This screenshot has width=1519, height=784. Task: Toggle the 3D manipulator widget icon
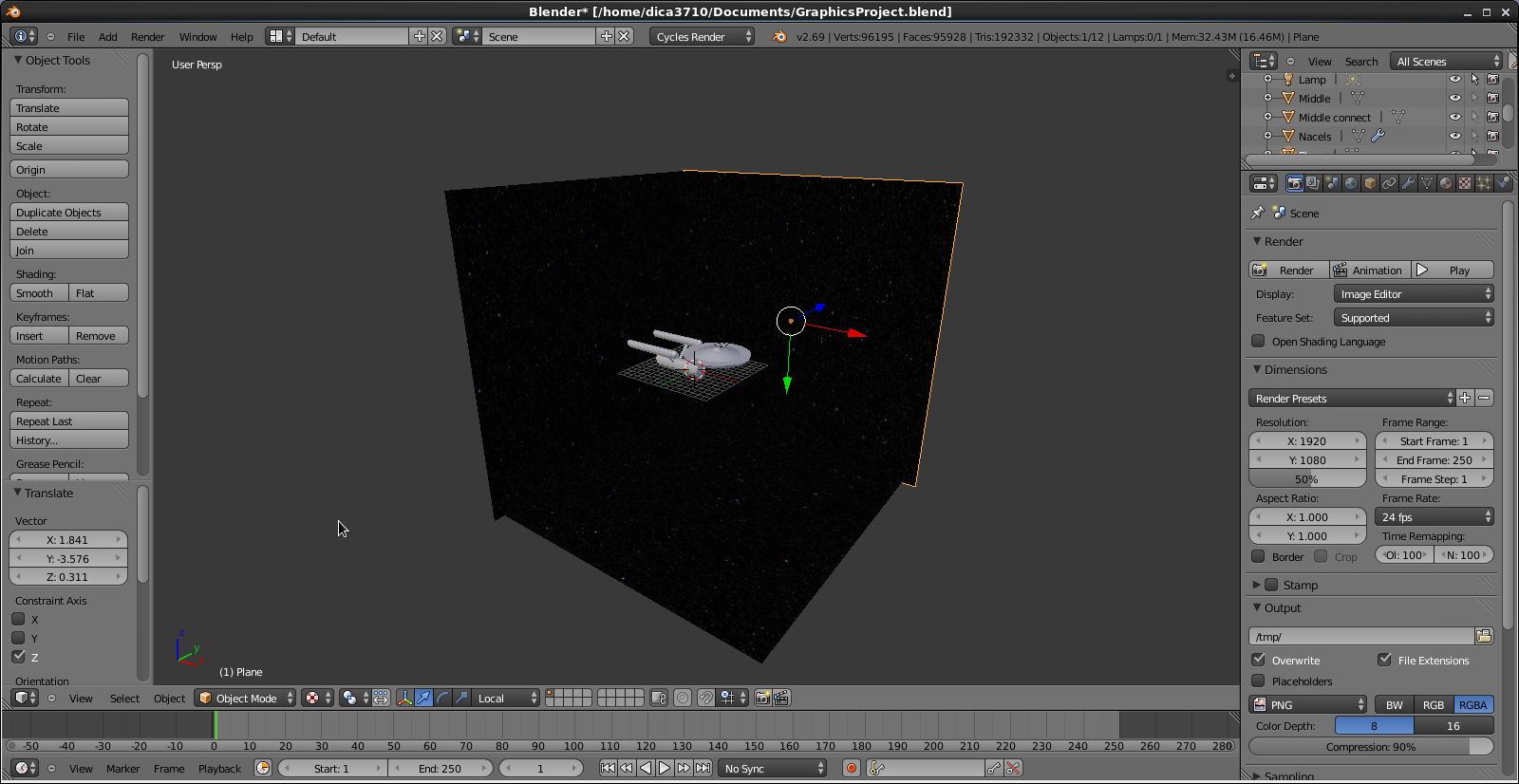[404, 698]
